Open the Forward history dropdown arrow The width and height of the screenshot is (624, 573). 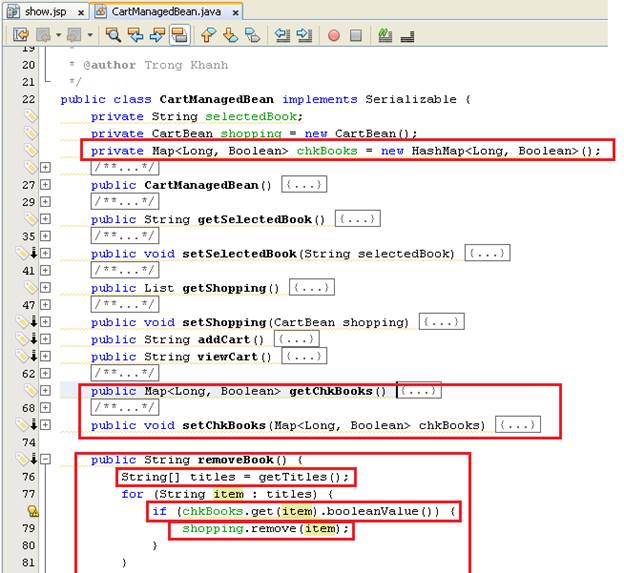(90, 35)
